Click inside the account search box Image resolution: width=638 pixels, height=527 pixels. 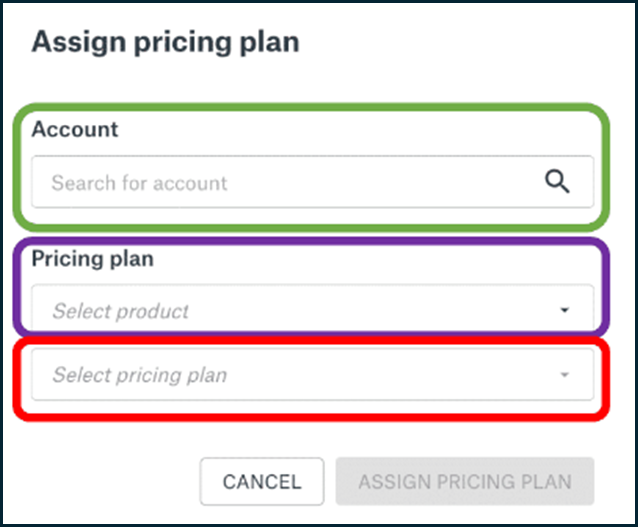312,182
